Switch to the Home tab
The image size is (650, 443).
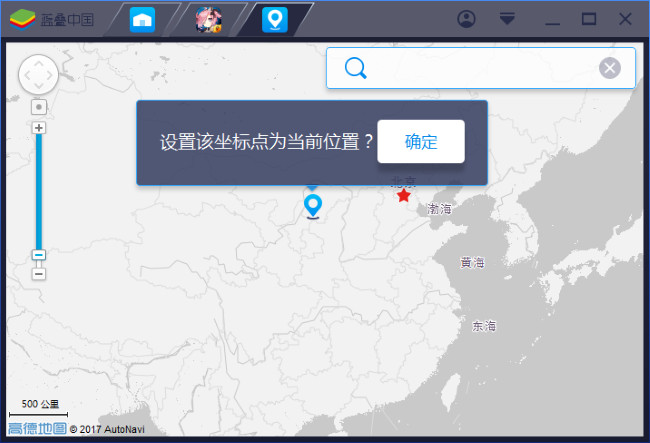144,19
